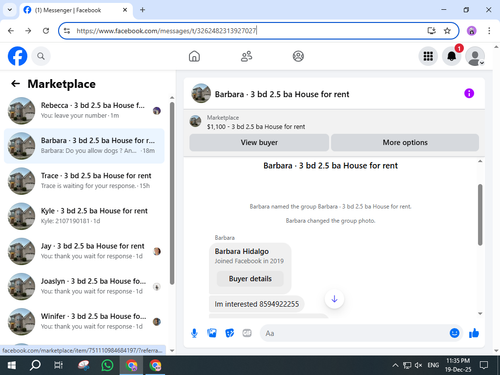The image size is (500, 375).
Task: Click the muted volume tray icon
Action: [418, 365]
